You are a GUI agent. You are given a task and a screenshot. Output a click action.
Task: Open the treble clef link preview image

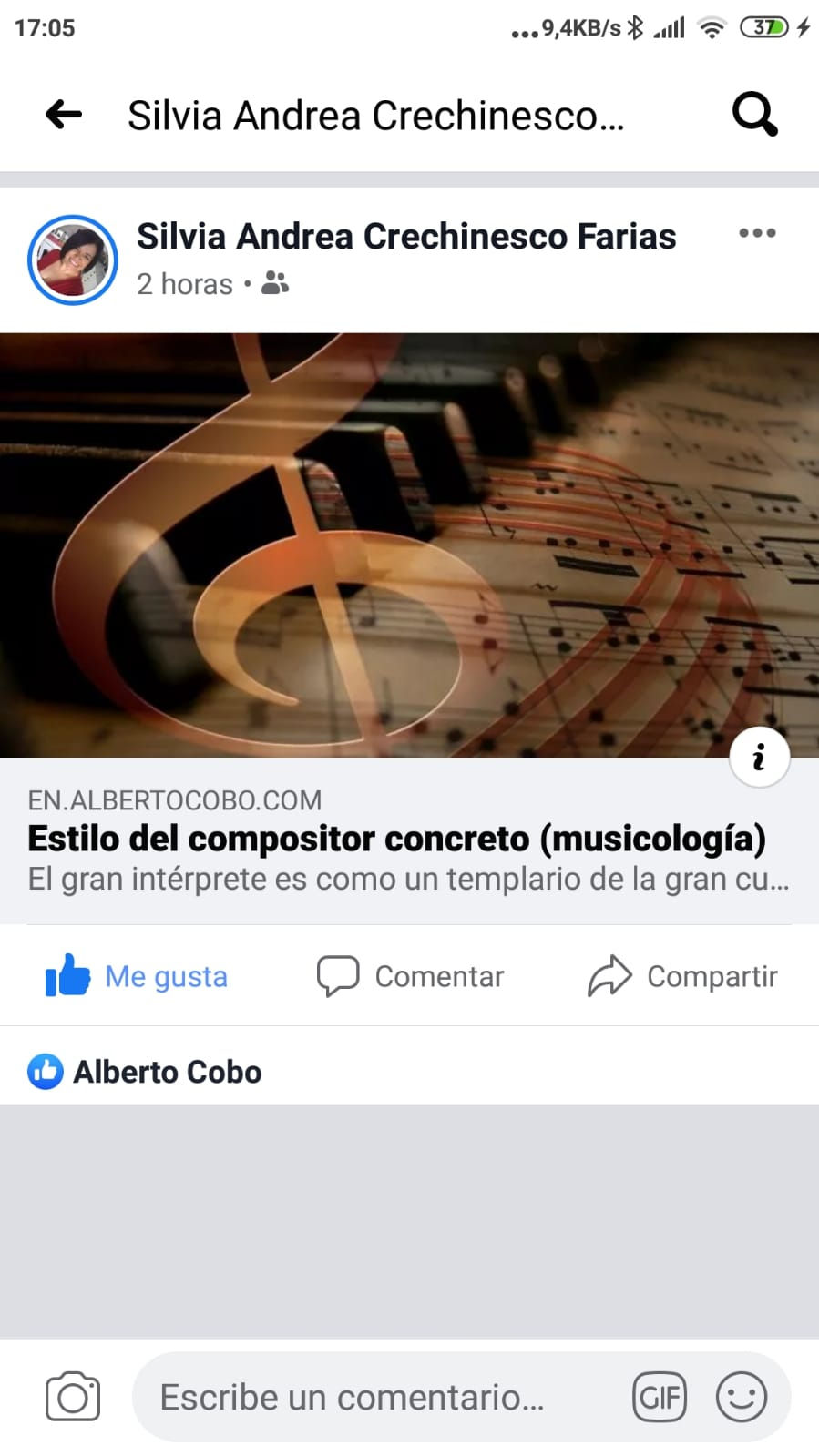point(409,545)
